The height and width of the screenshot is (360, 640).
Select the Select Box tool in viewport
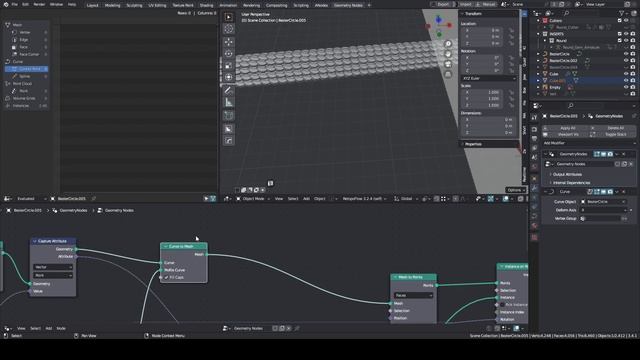click(x=229, y=17)
